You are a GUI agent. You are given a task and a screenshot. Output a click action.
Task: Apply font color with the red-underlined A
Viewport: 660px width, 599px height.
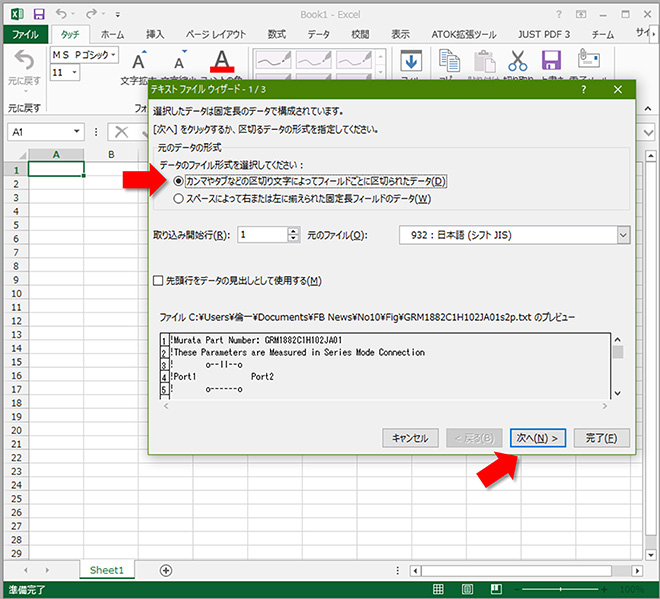point(222,61)
